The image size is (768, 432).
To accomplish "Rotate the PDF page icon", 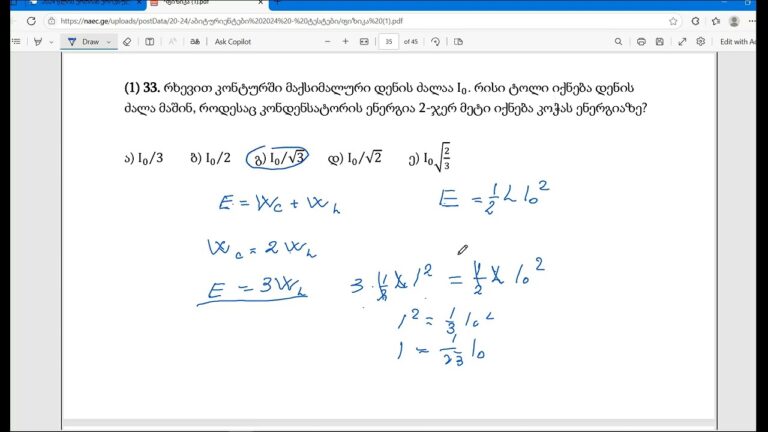I will coord(435,42).
